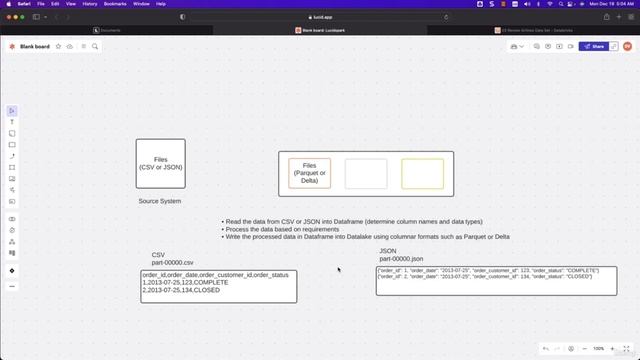Start video call camera icon
Image resolution: width=640 pixels, height=360 pixels.
coord(571,47)
